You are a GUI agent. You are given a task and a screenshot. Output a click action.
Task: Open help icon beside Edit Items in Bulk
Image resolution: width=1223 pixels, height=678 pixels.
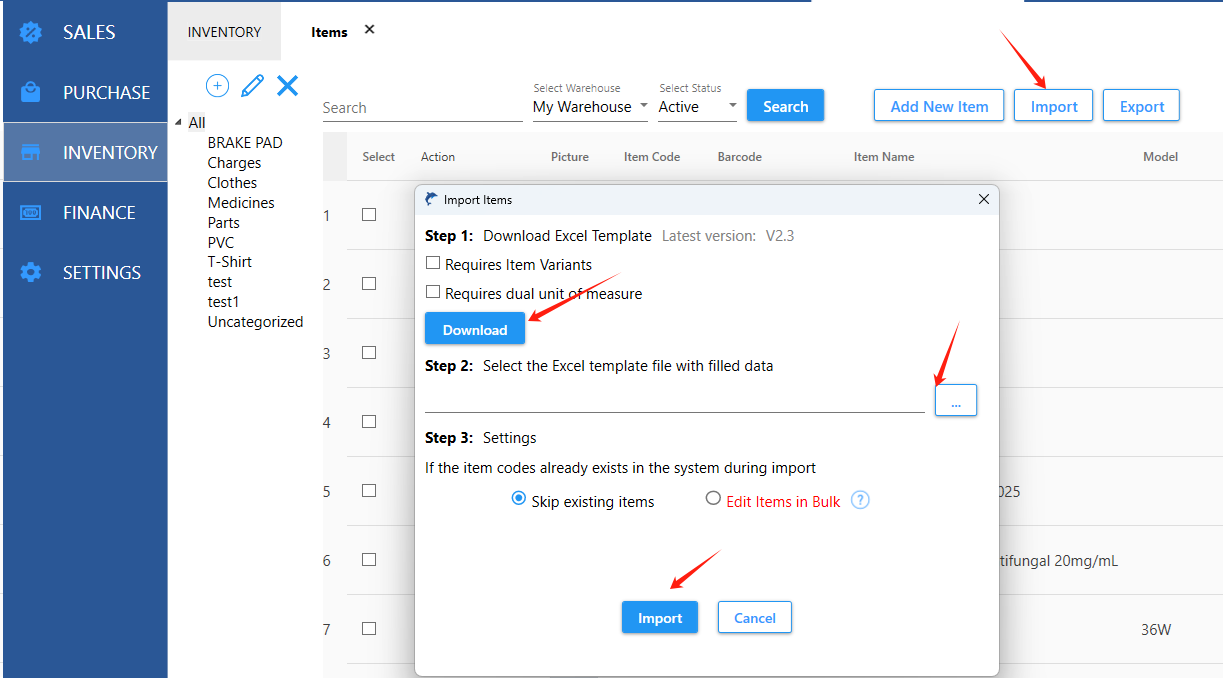point(860,500)
